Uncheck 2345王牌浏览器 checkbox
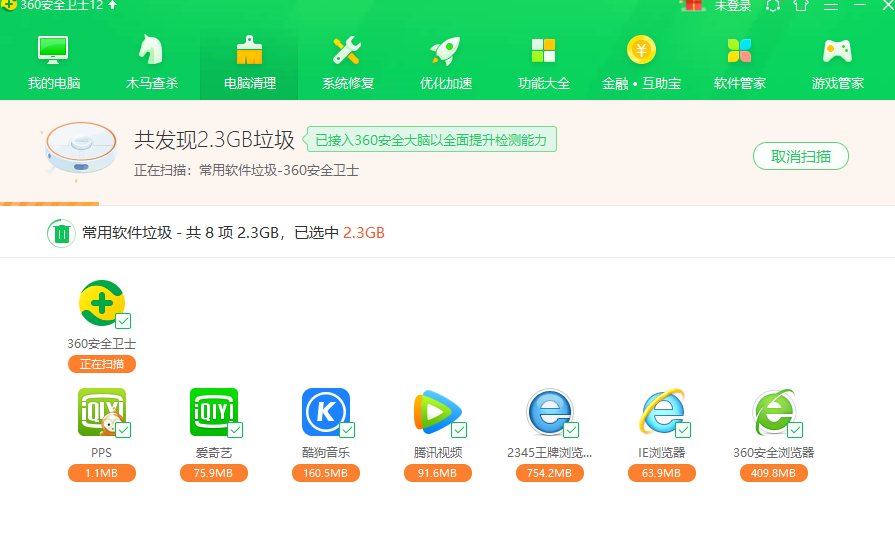This screenshot has height=559, width=895. tap(571, 429)
